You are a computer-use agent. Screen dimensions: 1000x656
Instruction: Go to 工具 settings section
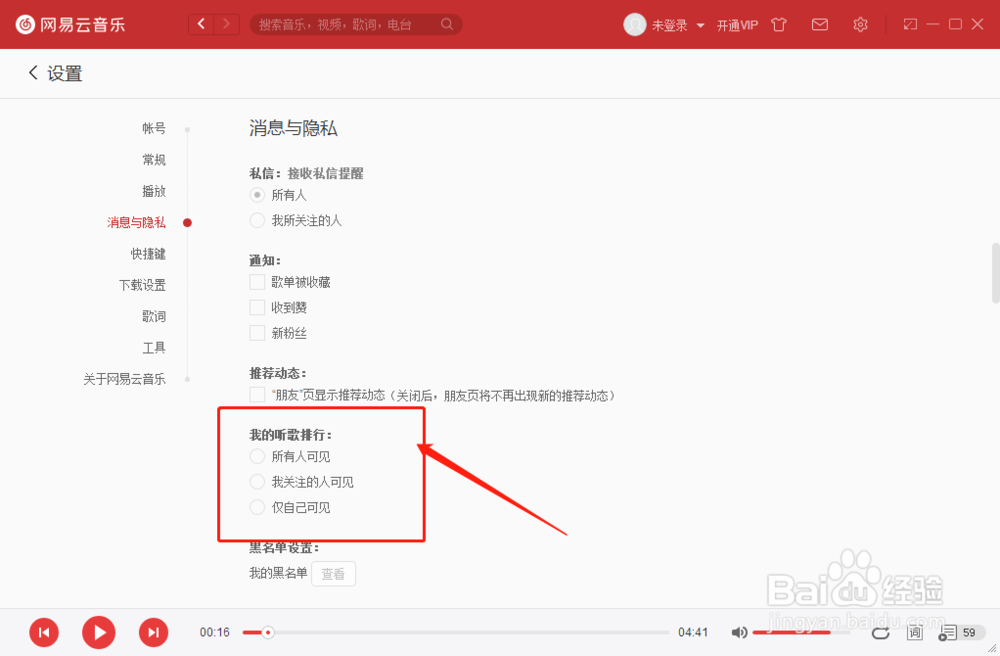154,347
